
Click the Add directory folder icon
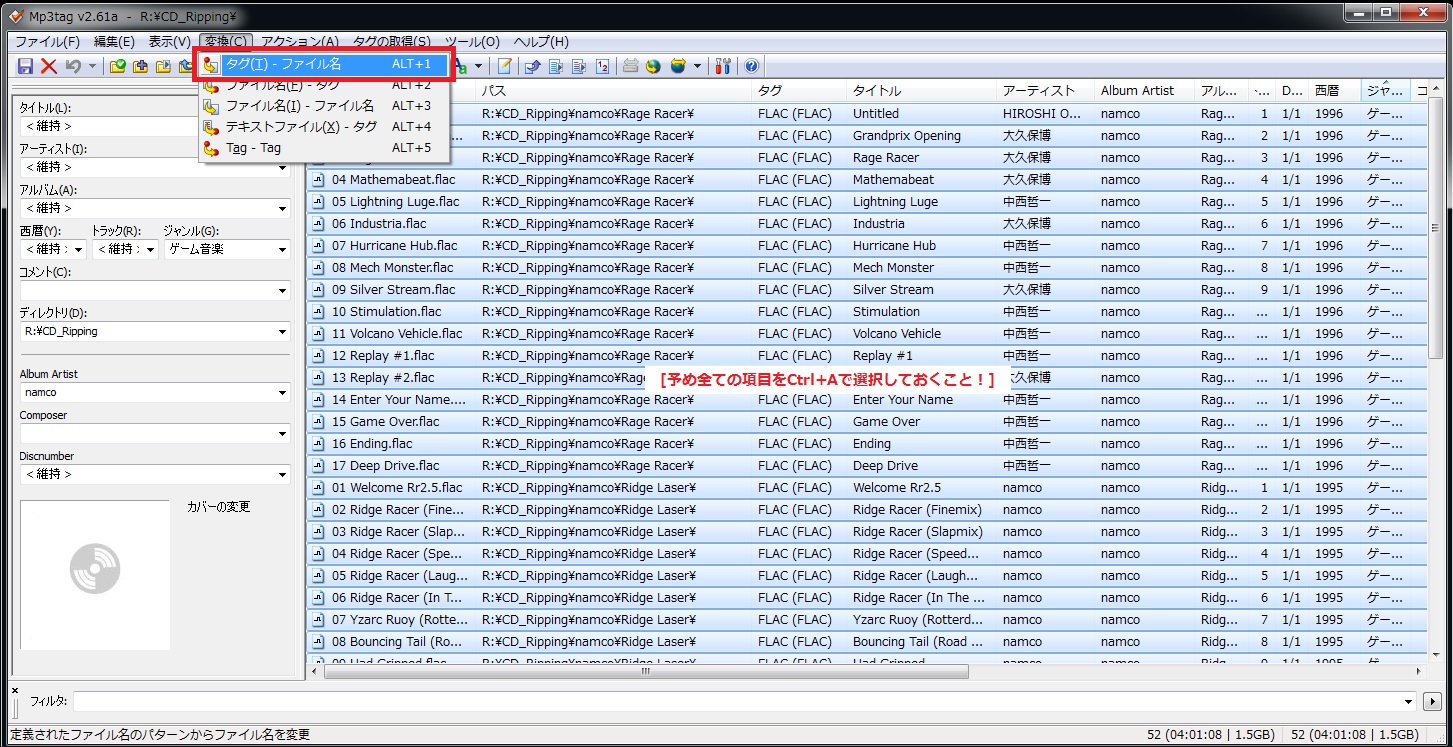tap(140, 66)
